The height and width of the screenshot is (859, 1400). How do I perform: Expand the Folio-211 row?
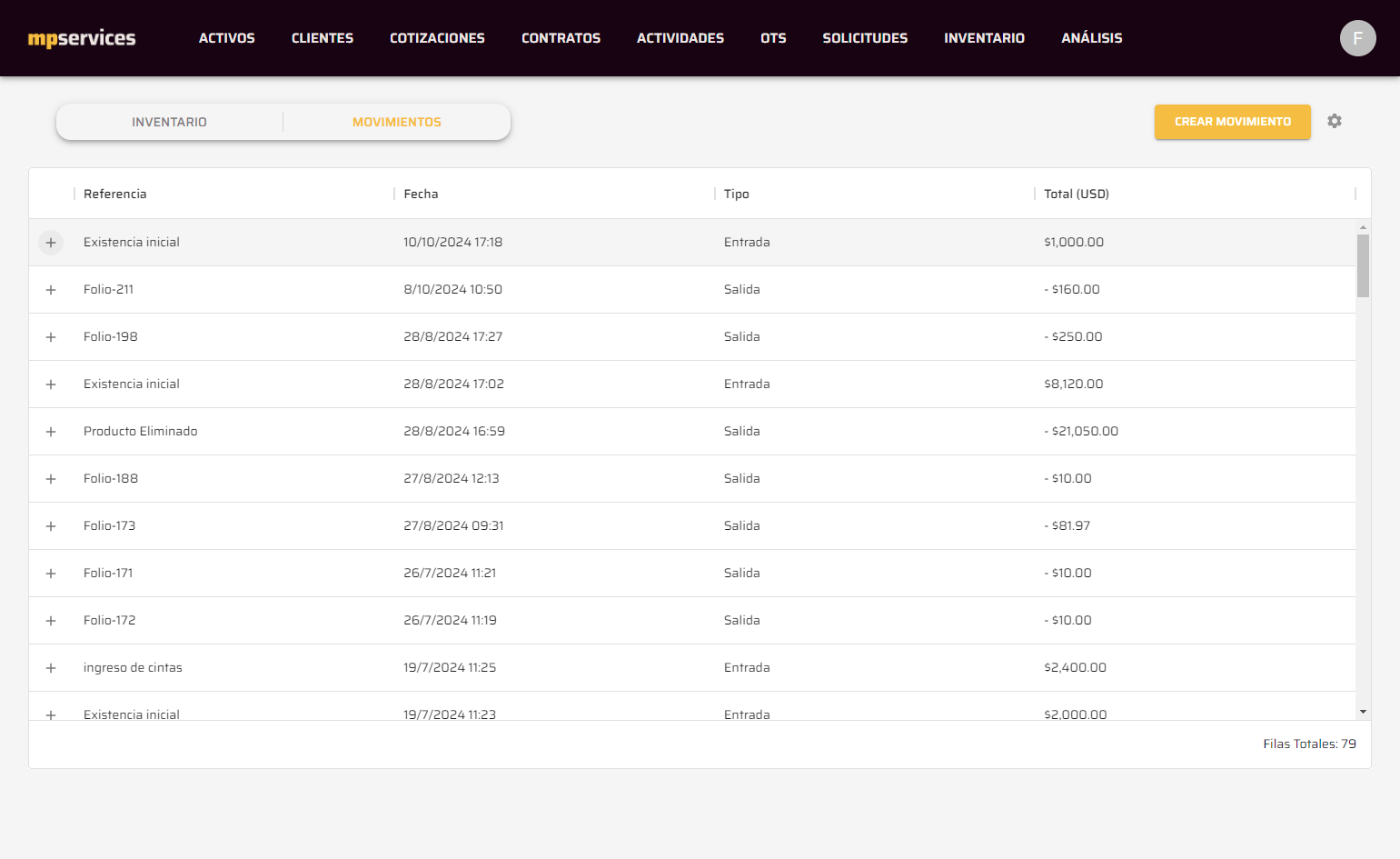pos(51,290)
